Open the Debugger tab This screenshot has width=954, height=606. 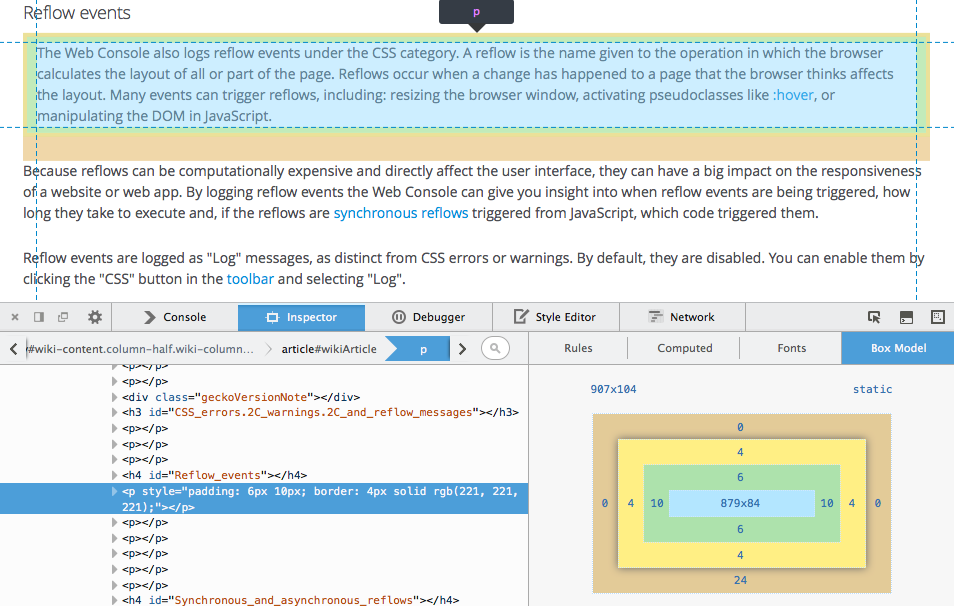(x=428, y=317)
